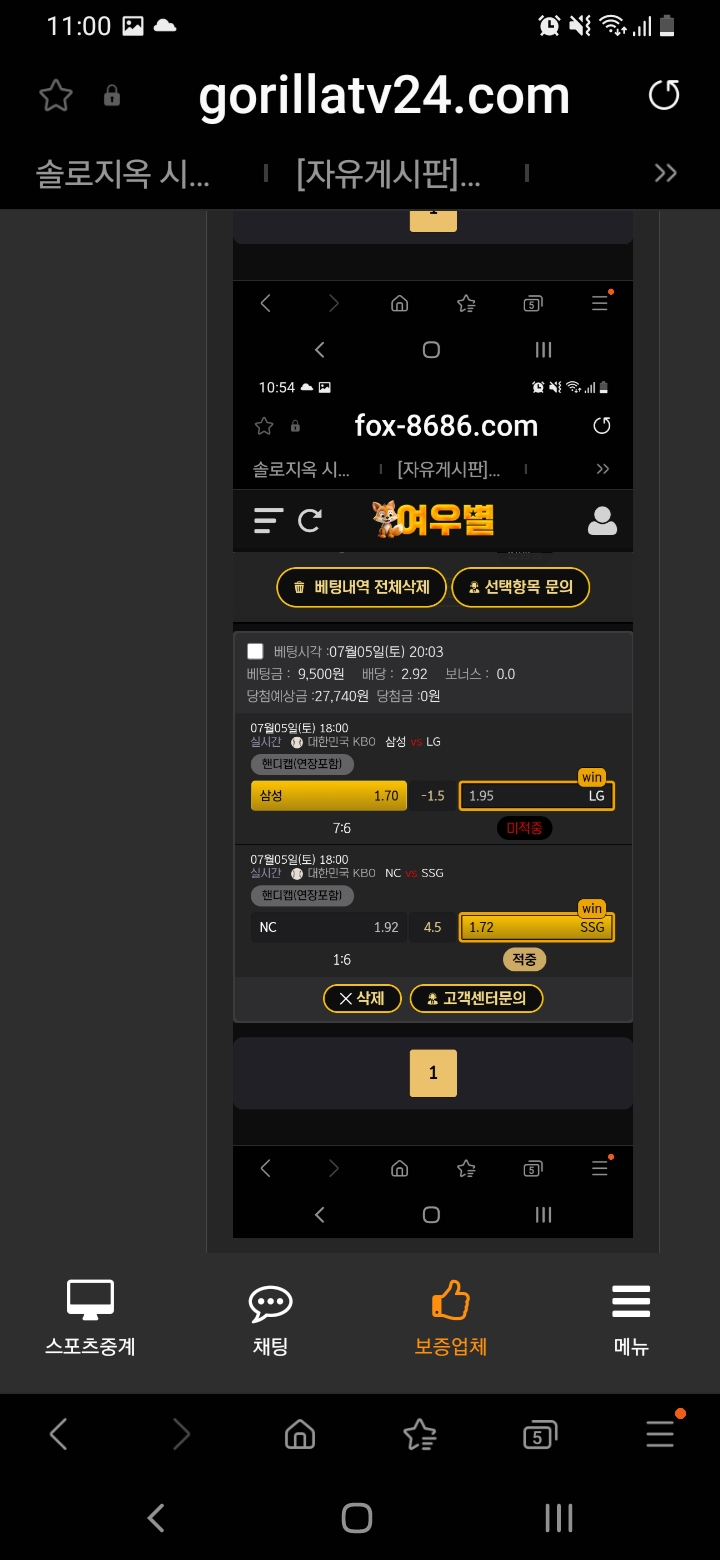This screenshot has height=1560, width=720.
Task: Go back with the browser back arrow
Action: [58, 1436]
